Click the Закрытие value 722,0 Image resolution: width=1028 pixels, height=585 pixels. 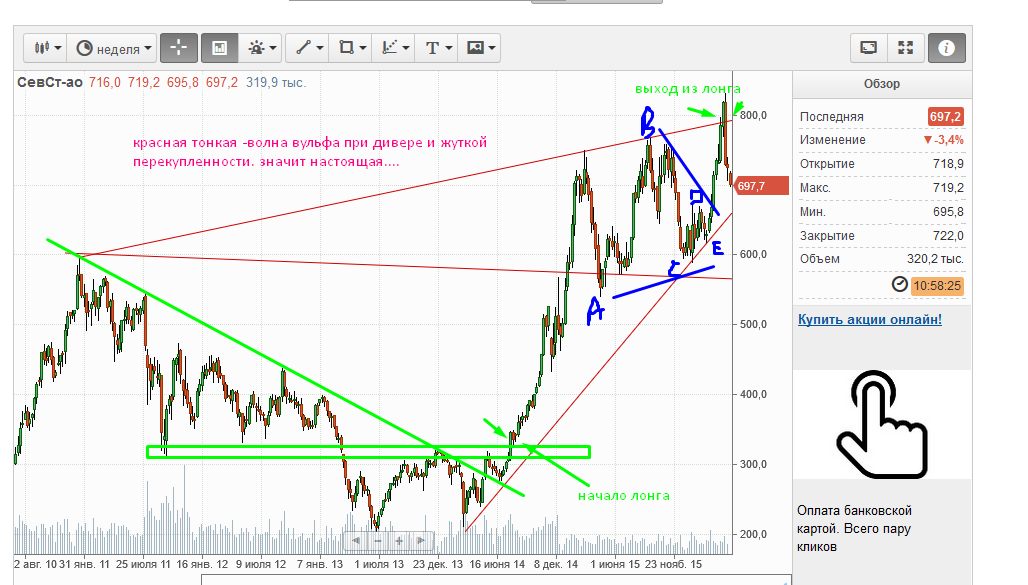948,235
